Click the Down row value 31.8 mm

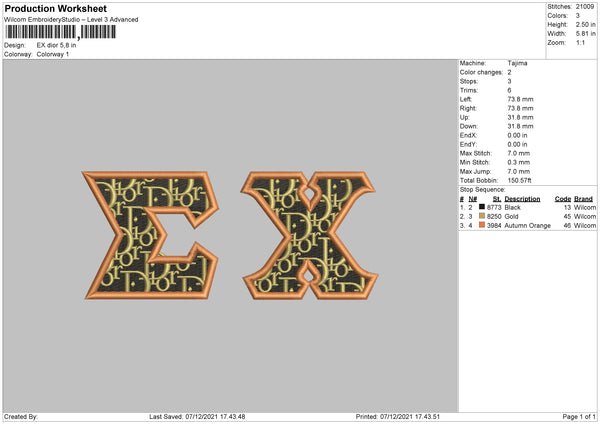[x=520, y=126]
